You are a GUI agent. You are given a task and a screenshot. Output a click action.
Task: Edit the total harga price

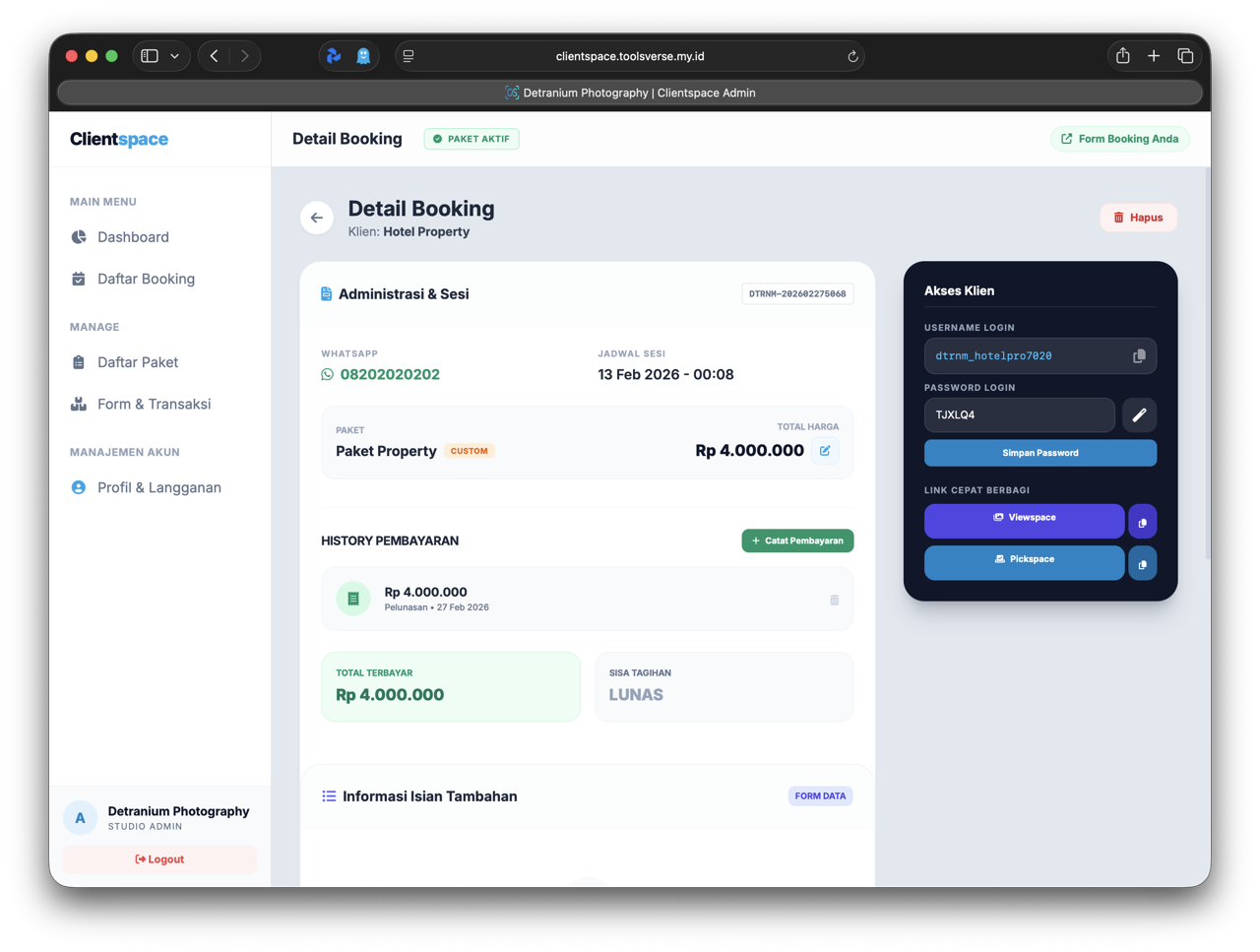click(x=825, y=451)
